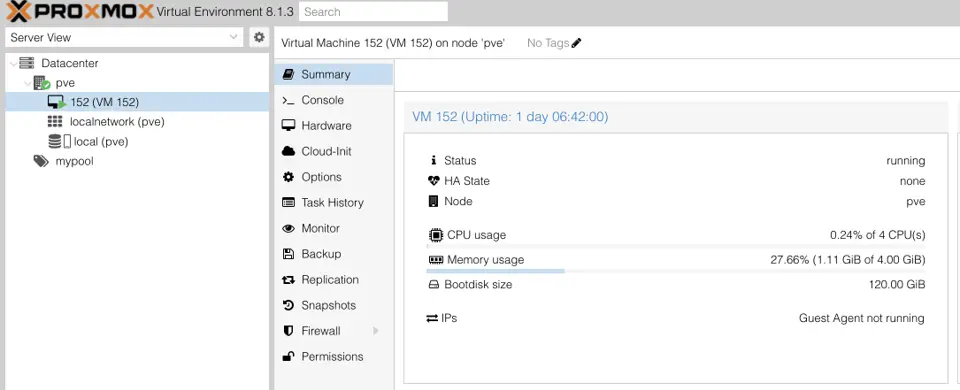The width and height of the screenshot is (960, 390).
Task: Click the Search input field
Action: [373, 12]
